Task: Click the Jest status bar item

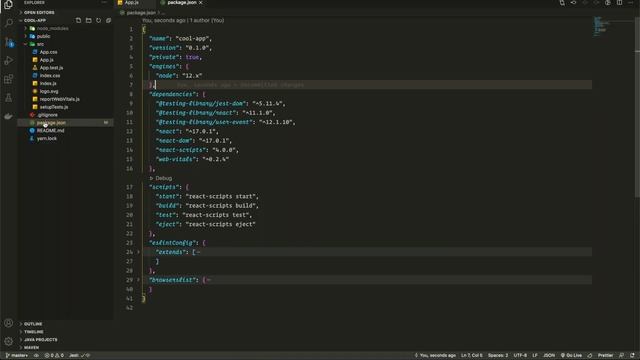Action: [x=79, y=356]
